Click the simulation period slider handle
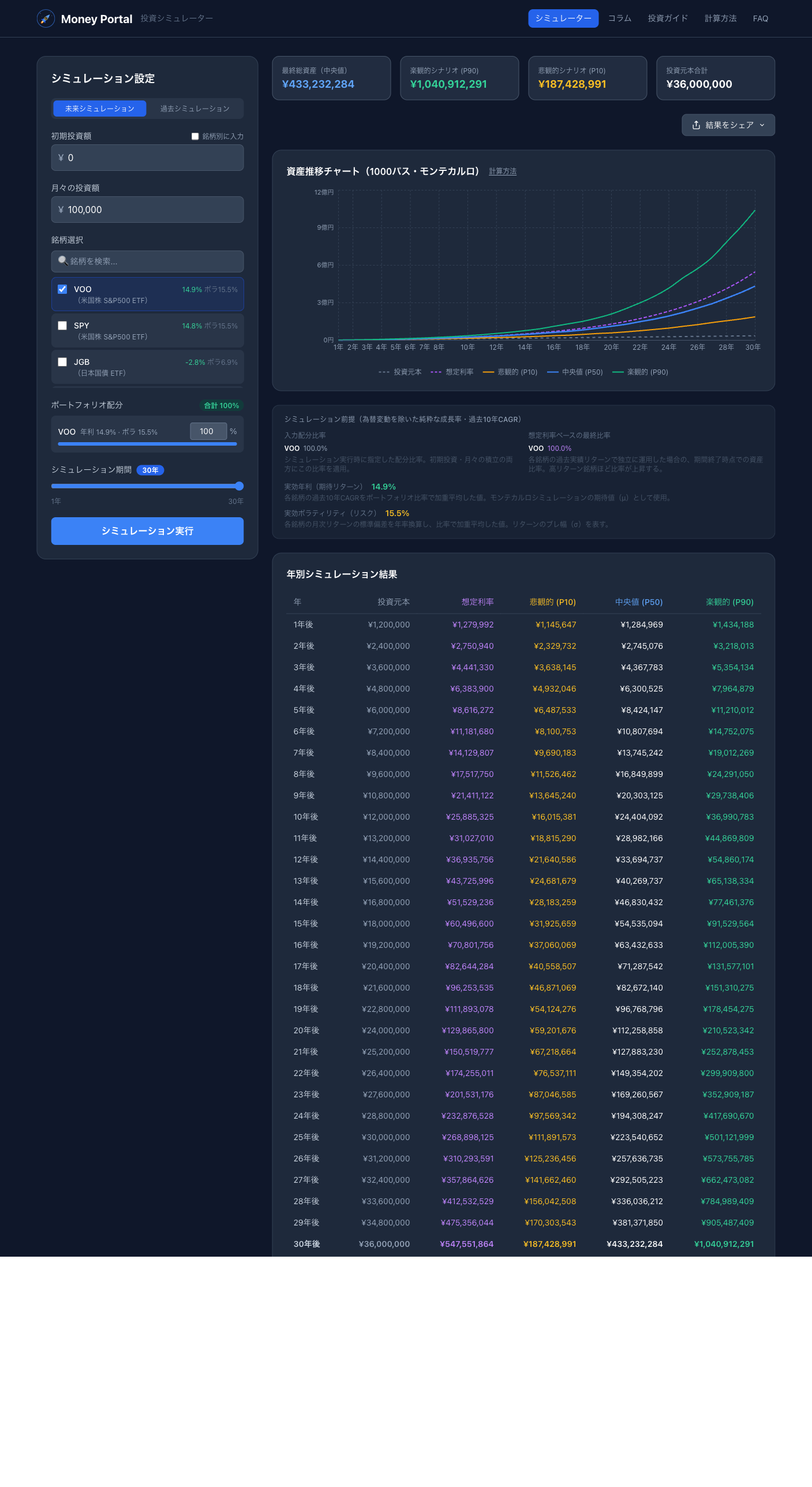The height and width of the screenshot is (1487, 812). click(239, 486)
